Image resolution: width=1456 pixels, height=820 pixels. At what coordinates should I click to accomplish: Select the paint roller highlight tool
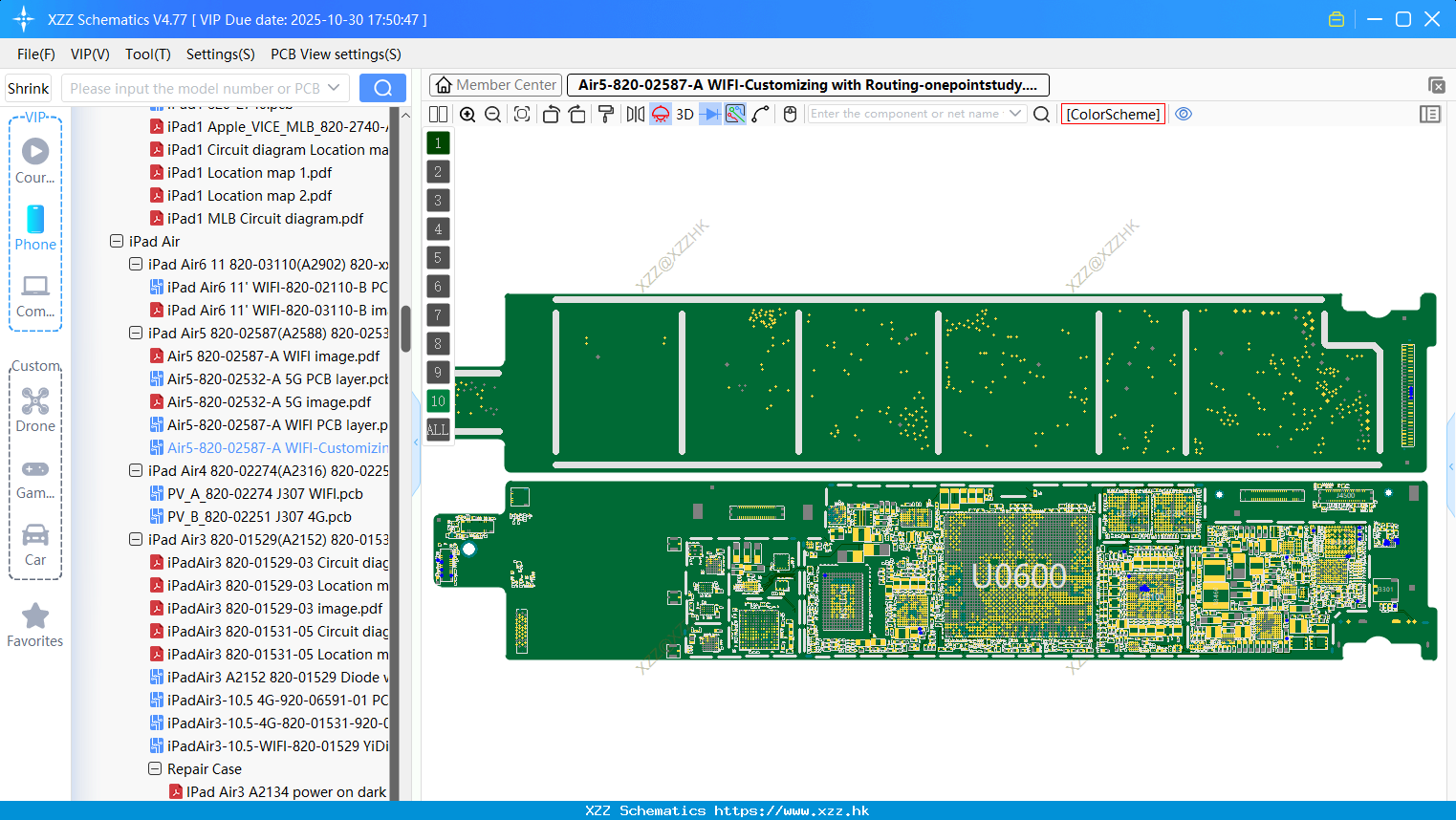606,114
